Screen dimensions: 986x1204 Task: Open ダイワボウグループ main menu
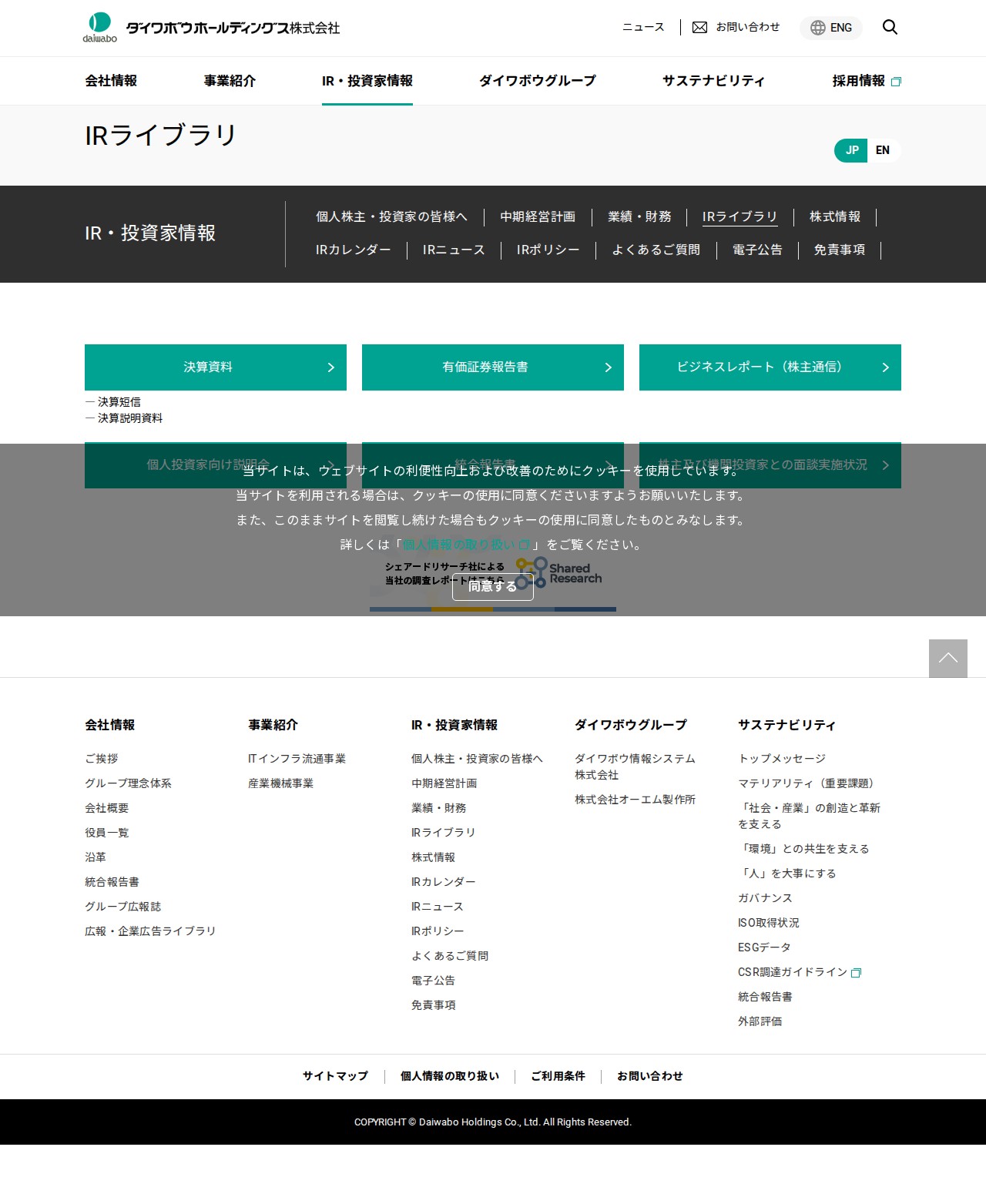[x=538, y=81]
